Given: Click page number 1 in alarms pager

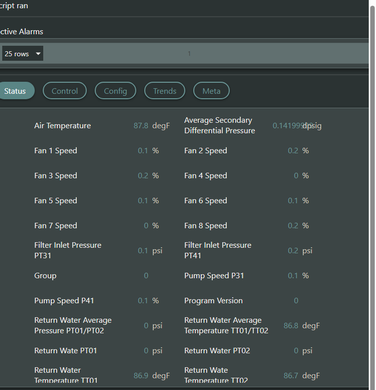Looking at the screenshot, I should coord(189,54).
